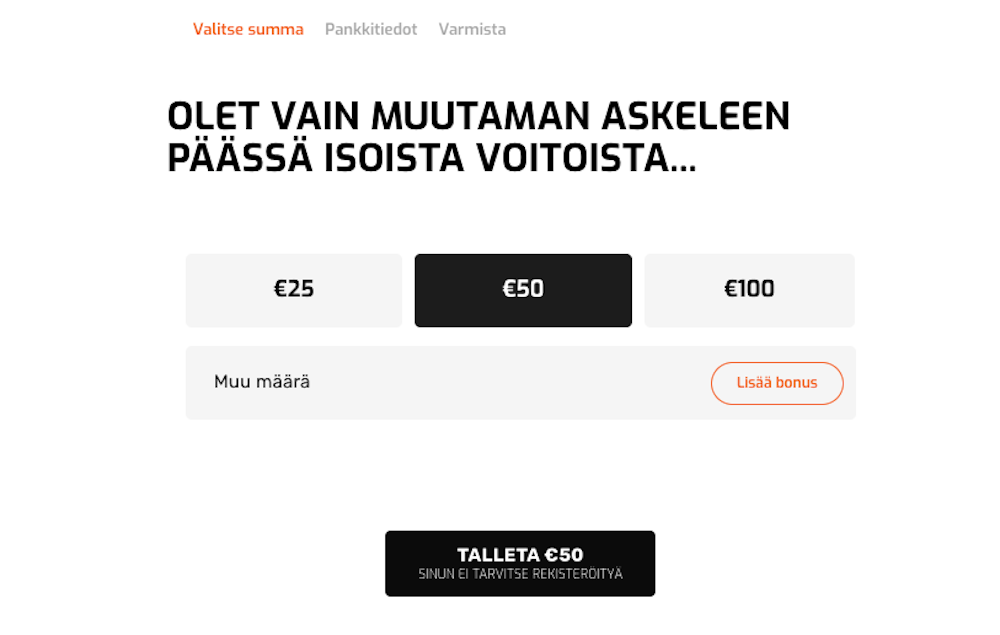Return to the Valitse summa step
The width and height of the screenshot is (1000, 635).
click(248, 29)
